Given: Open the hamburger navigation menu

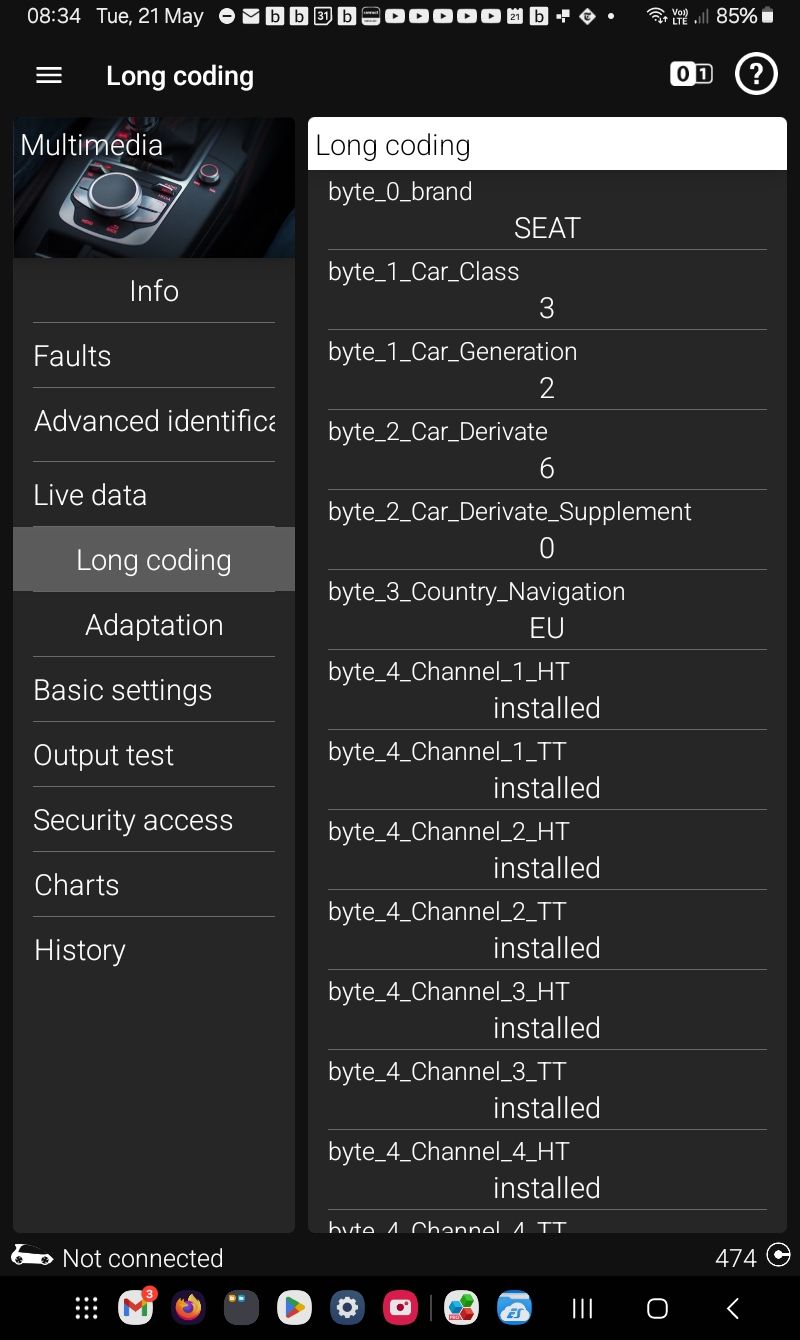Looking at the screenshot, I should [x=49, y=75].
